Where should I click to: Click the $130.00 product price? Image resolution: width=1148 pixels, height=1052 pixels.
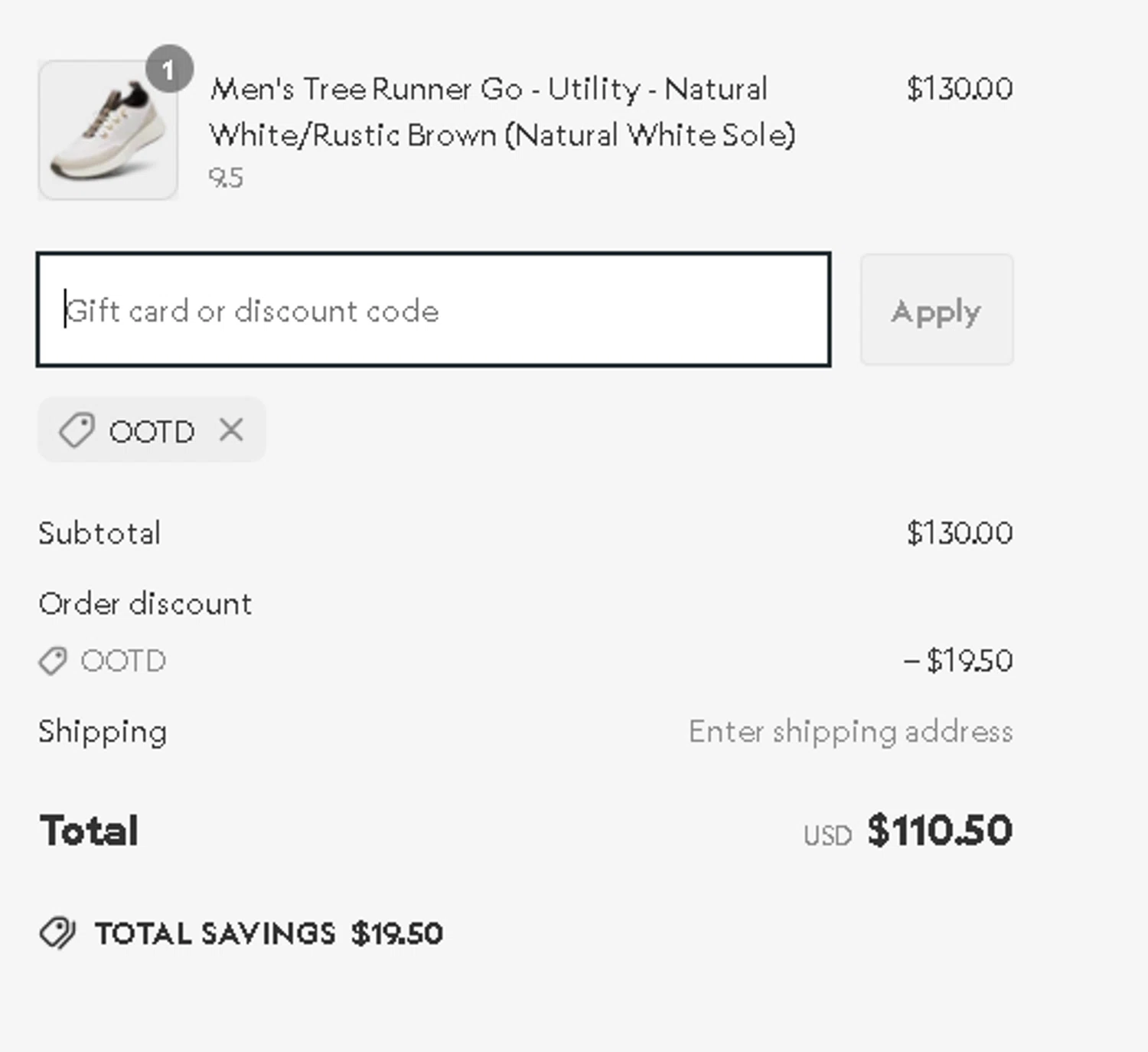(959, 89)
